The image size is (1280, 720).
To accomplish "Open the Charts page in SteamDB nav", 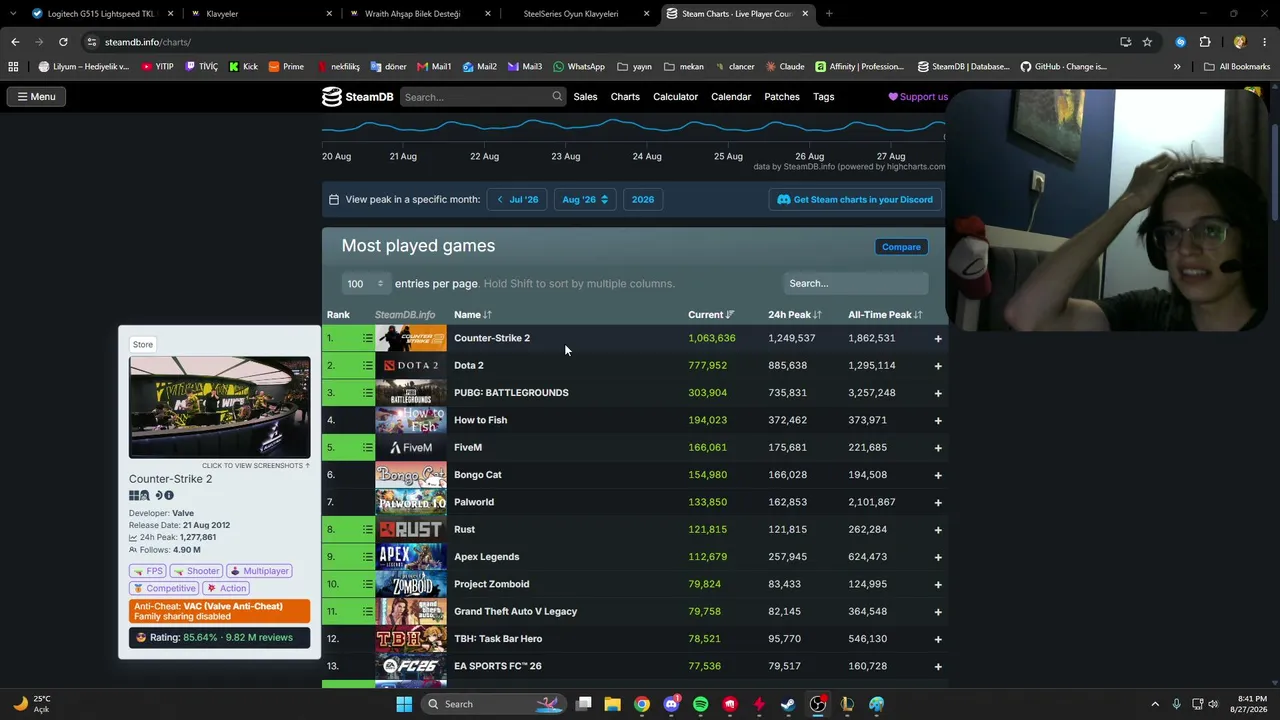I will (625, 97).
